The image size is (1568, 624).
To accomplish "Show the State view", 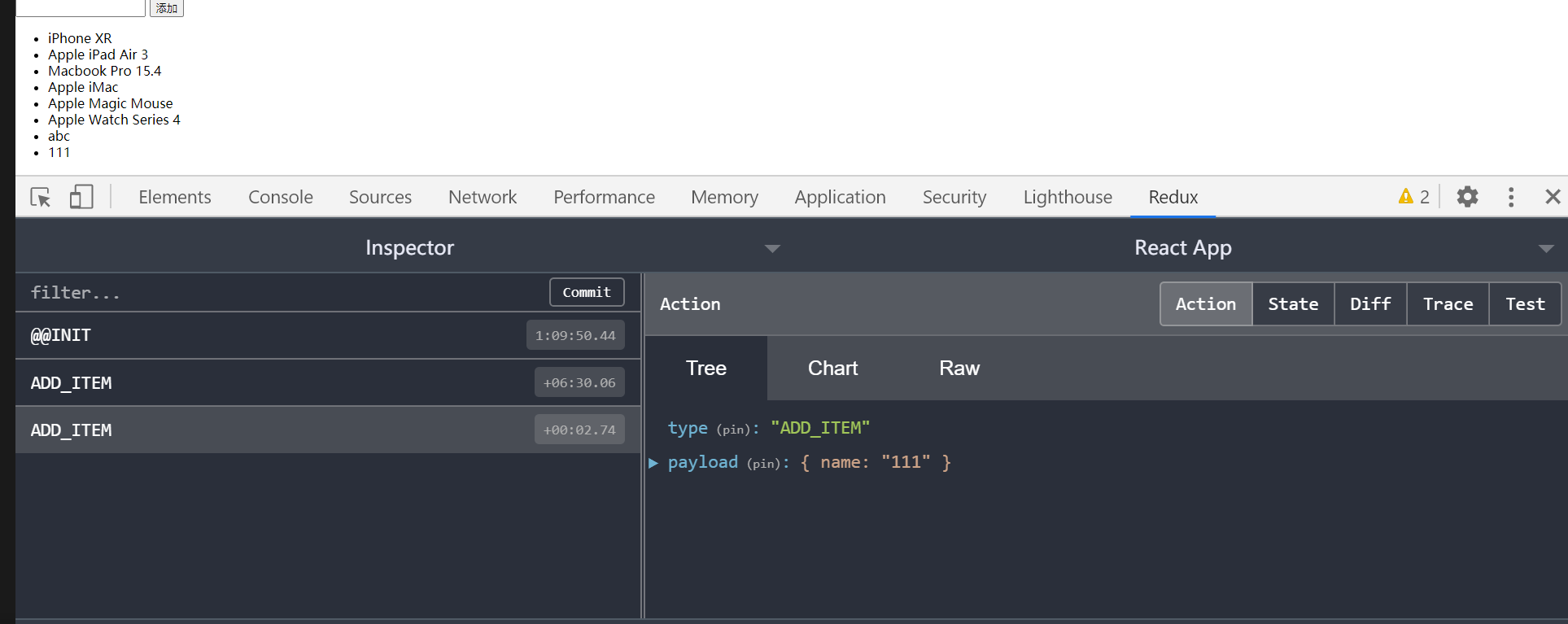I will pos(1293,304).
